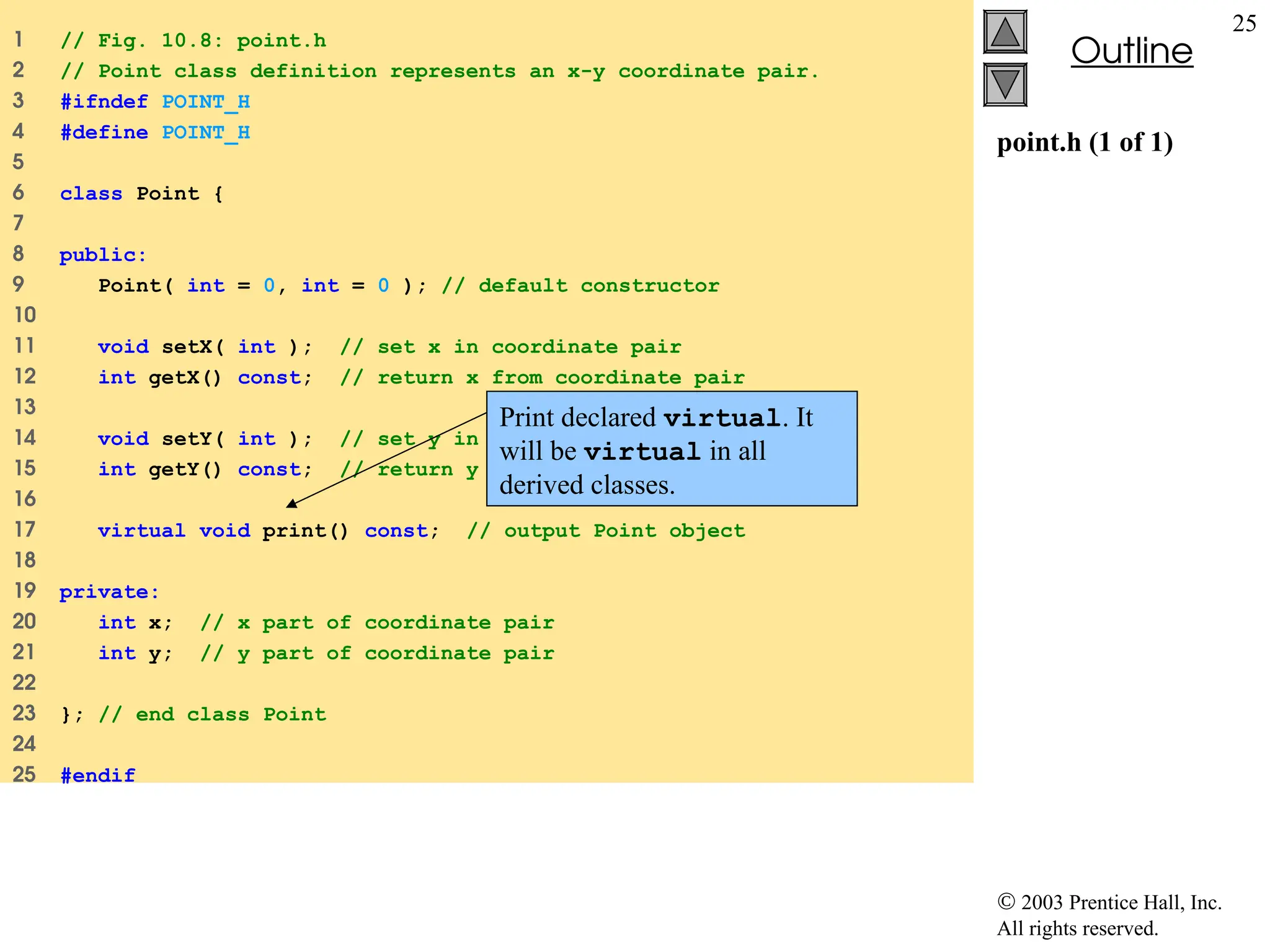Click the '// set x in coordinate pair' comment
This screenshot has height=952, width=1270.
tap(510, 346)
